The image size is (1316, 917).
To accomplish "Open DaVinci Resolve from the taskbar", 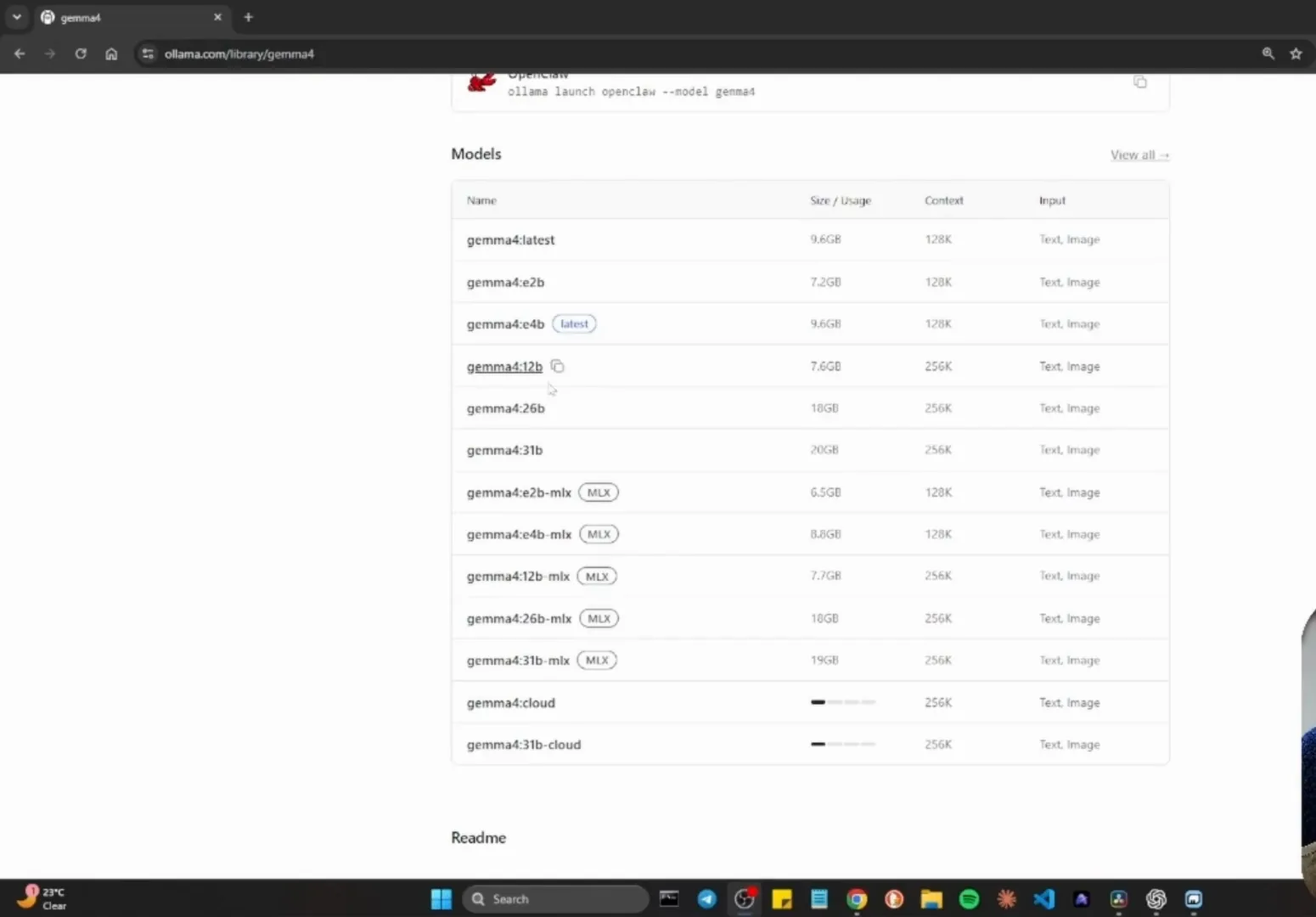I will point(1118,899).
